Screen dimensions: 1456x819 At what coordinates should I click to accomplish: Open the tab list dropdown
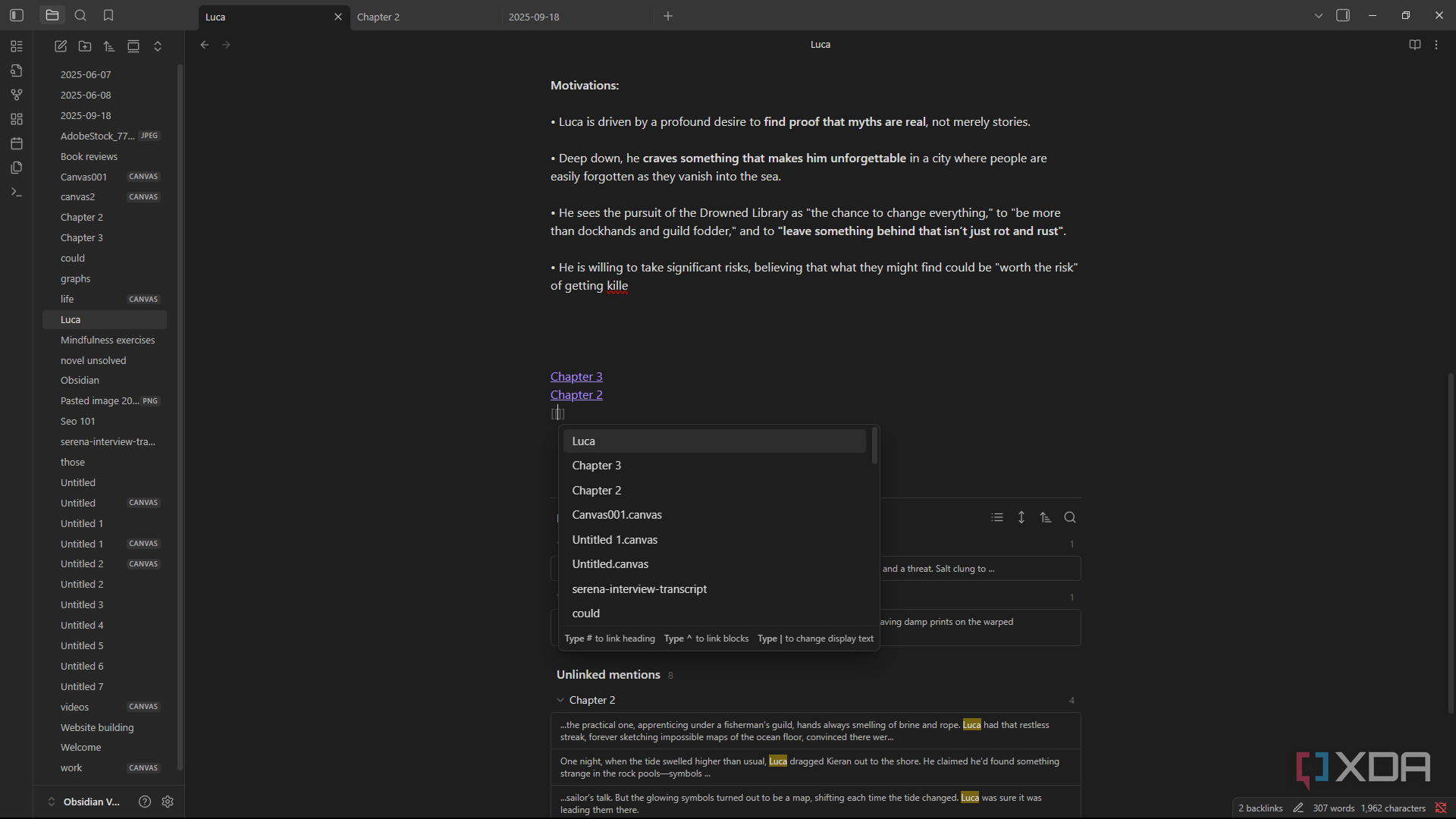coord(1319,16)
